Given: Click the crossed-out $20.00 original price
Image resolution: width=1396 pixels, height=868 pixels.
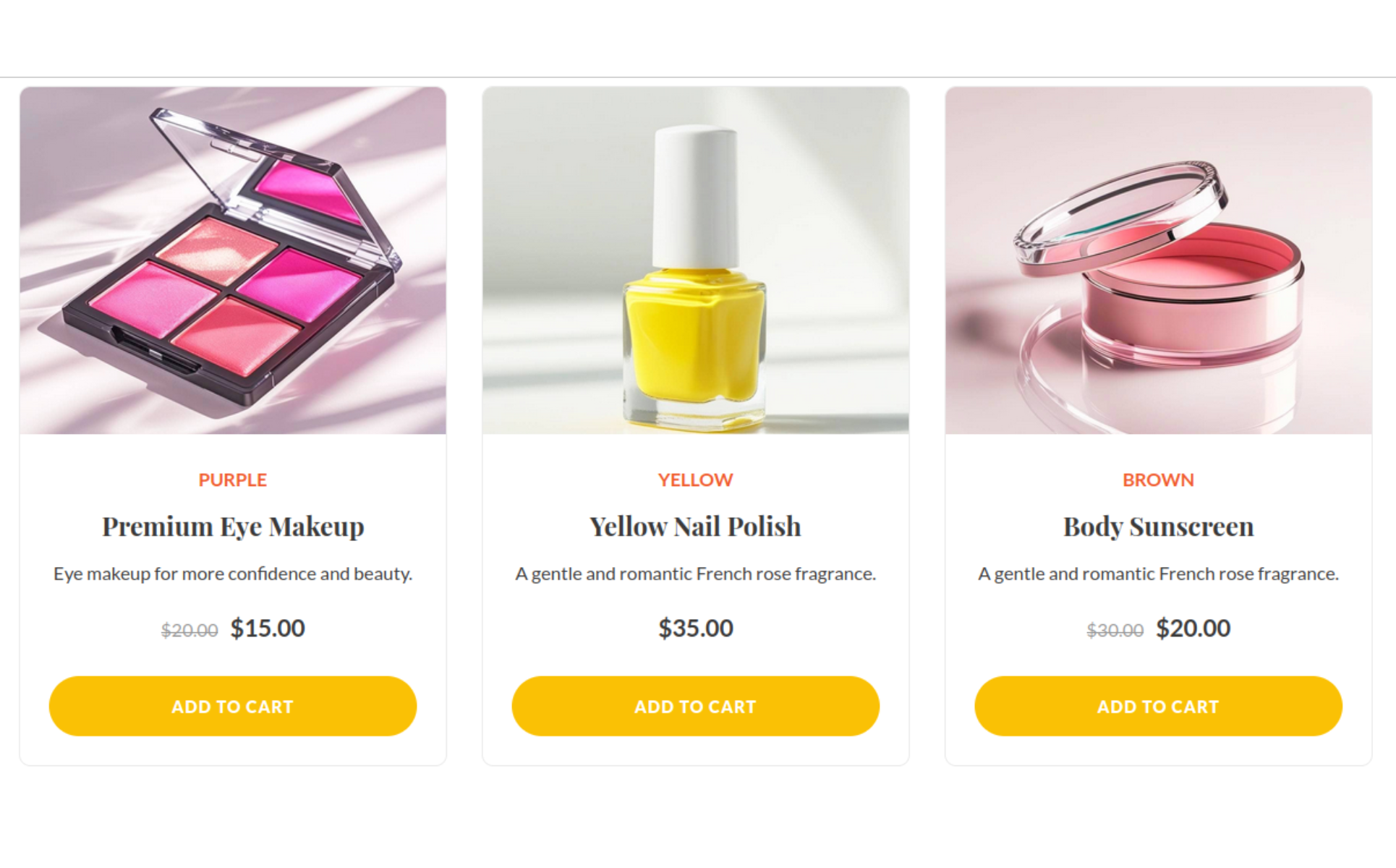Looking at the screenshot, I should (190, 631).
